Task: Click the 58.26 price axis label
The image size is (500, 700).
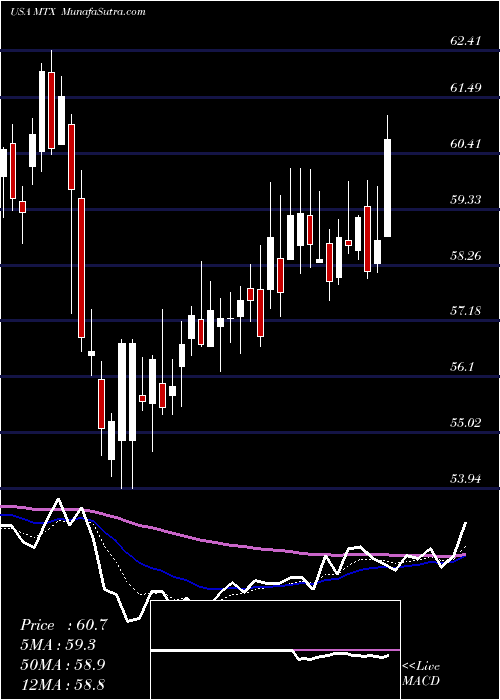Action: (466, 256)
